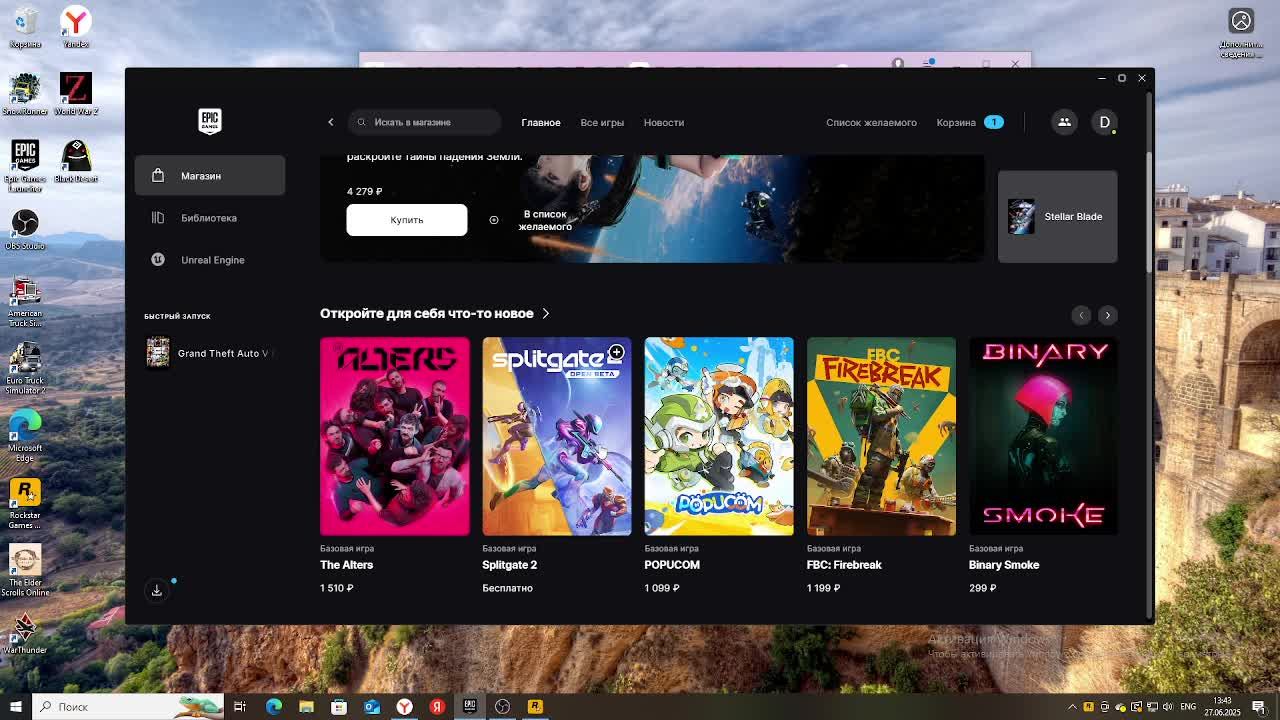The height and width of the screenshot is (720, 1280).
Task: Open World War Z desktop shortcut
Action: tap(75, 93)
